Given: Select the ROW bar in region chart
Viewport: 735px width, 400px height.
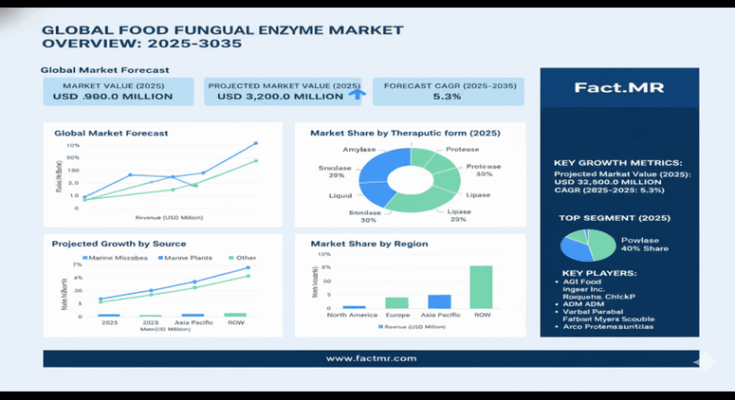Looking at the screenshot, I should (481, 287).
